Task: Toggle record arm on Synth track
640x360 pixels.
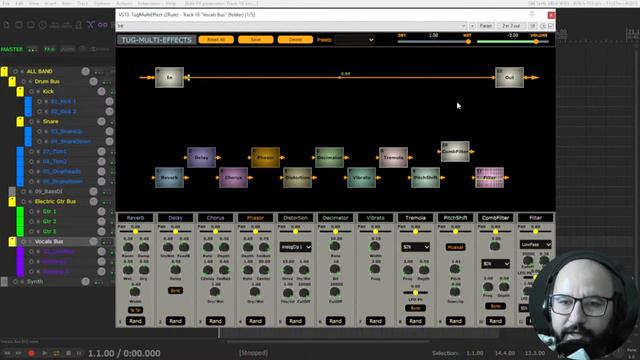Action: (16, 282)
